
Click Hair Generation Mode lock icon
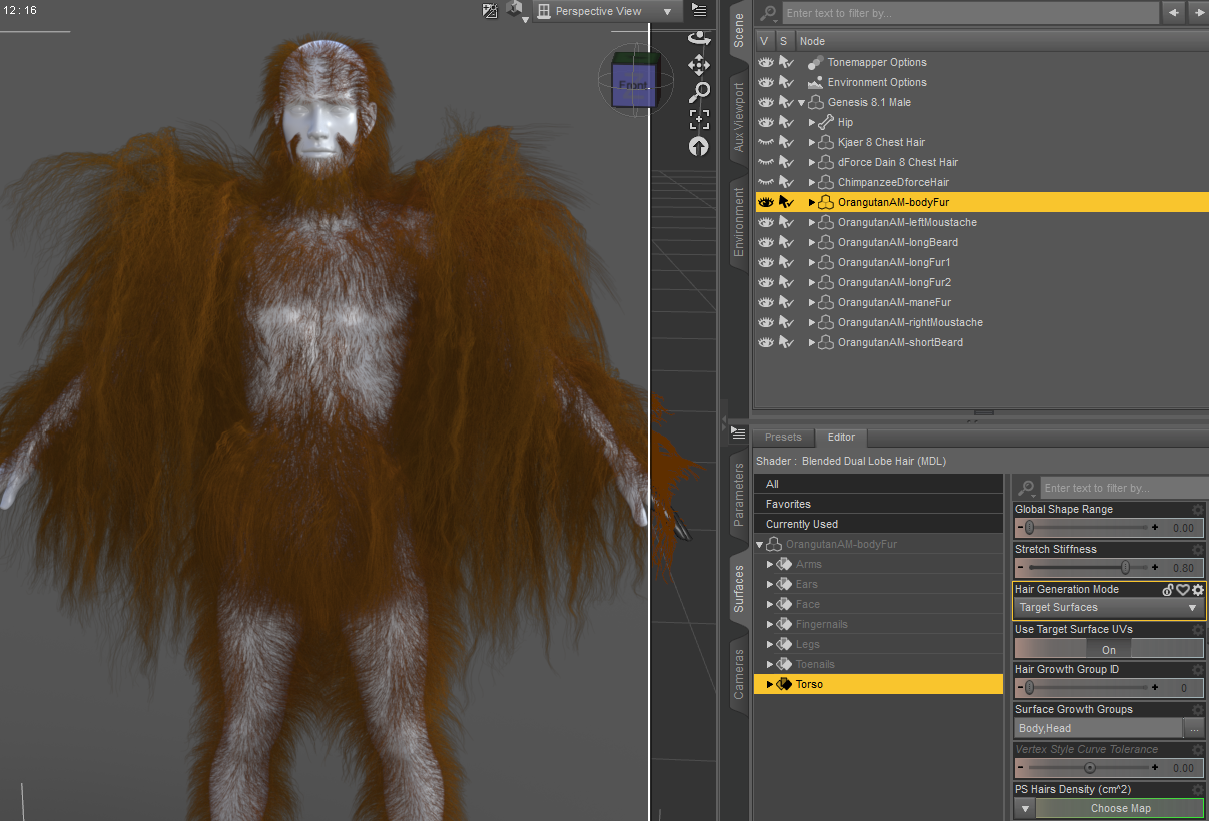point(1168,590)
